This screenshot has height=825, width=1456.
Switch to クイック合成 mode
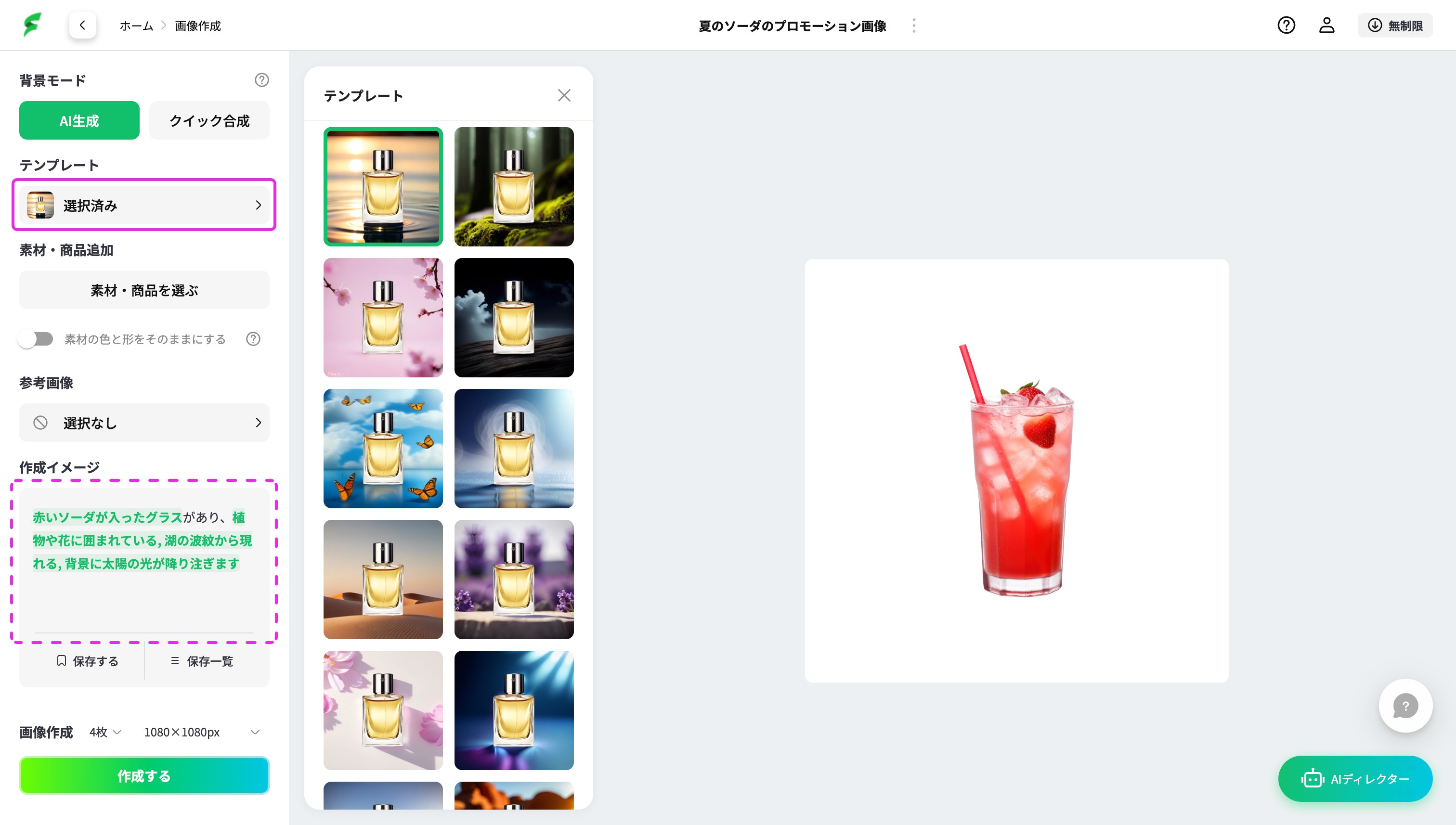pos(209,120)
